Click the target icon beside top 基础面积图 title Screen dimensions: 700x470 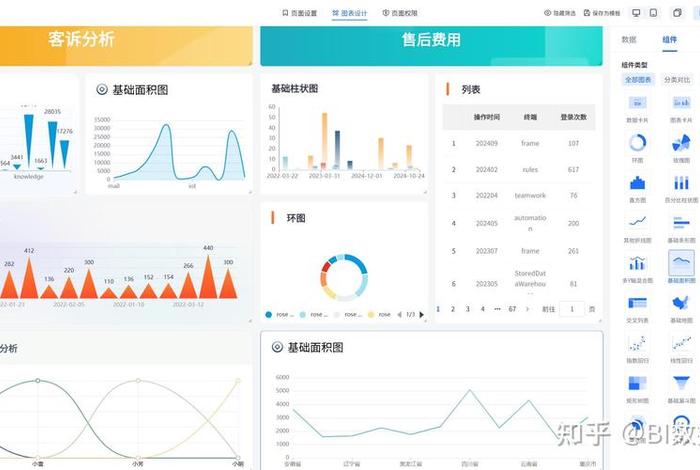[x=102, y=89]
